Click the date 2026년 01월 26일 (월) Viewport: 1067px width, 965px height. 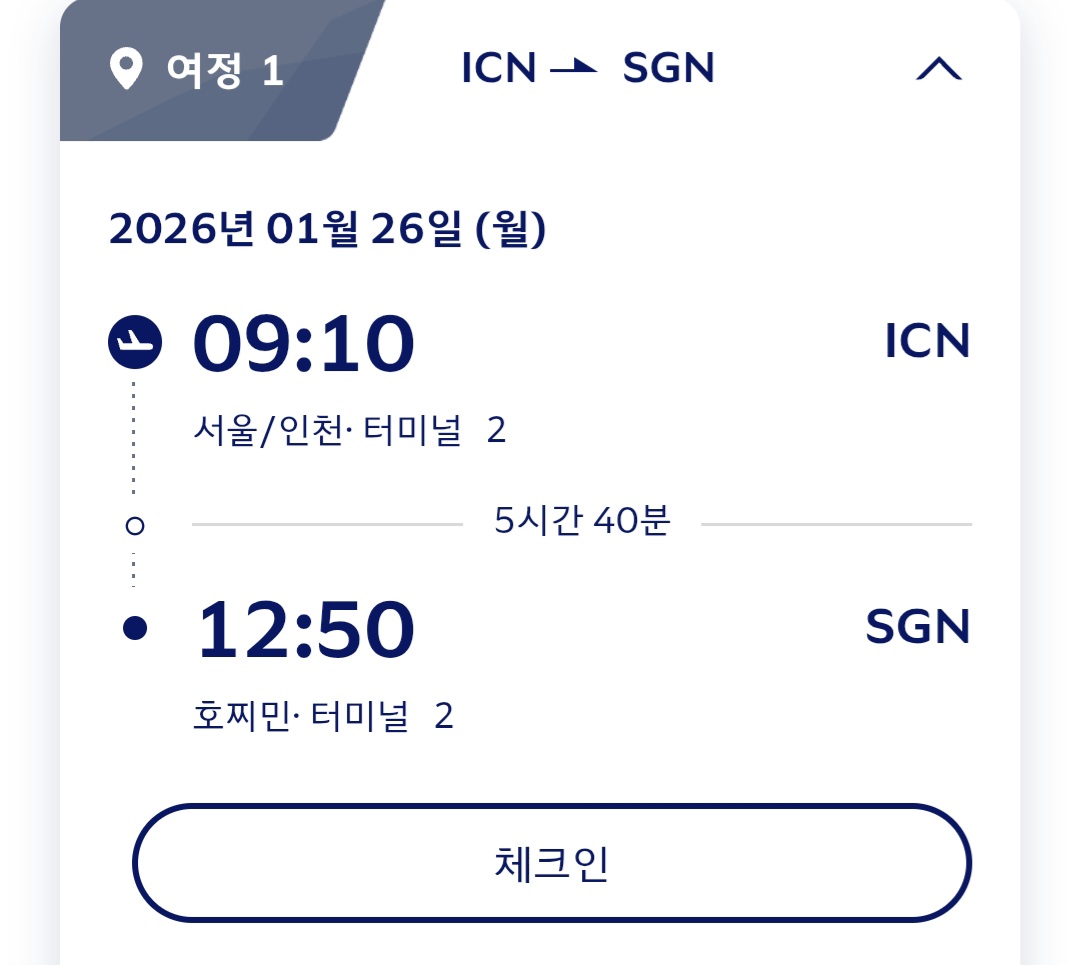327,230
